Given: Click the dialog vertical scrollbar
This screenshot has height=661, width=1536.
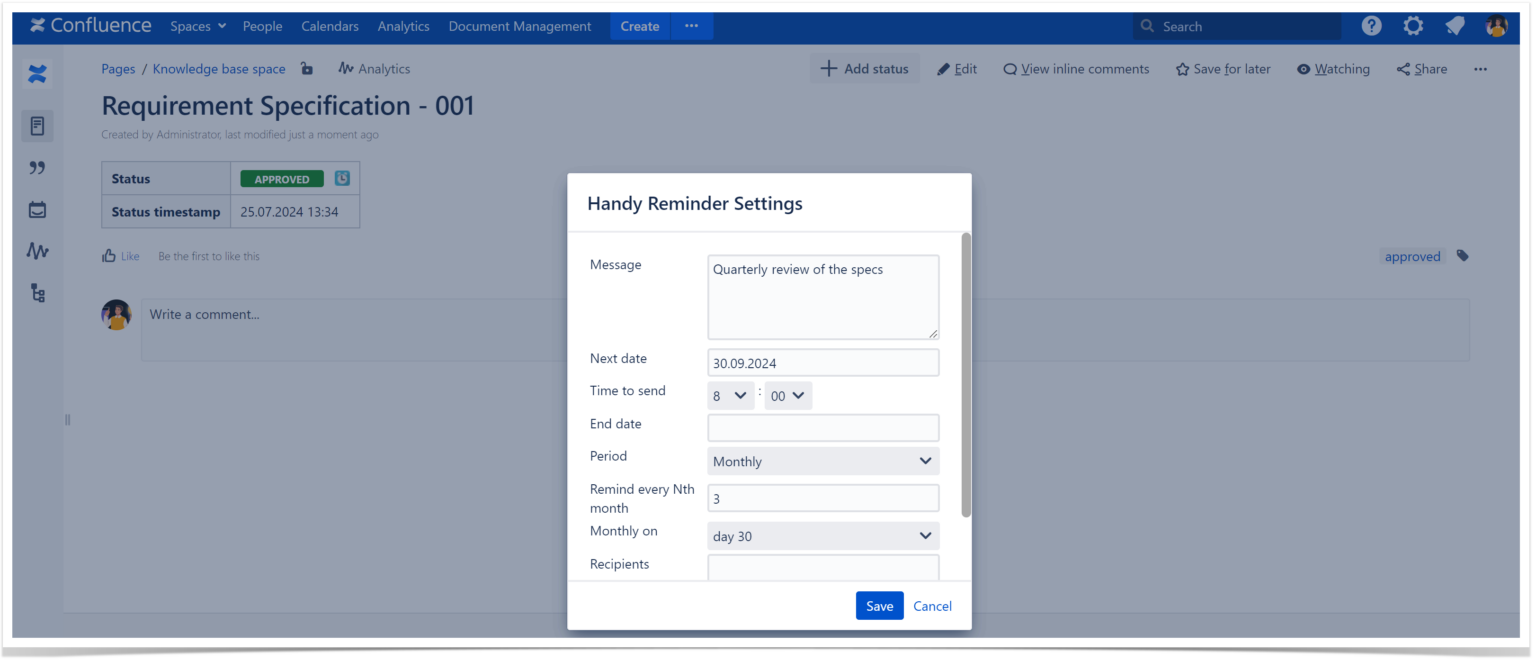Looking at the screenshot, I should click(966, 375).
